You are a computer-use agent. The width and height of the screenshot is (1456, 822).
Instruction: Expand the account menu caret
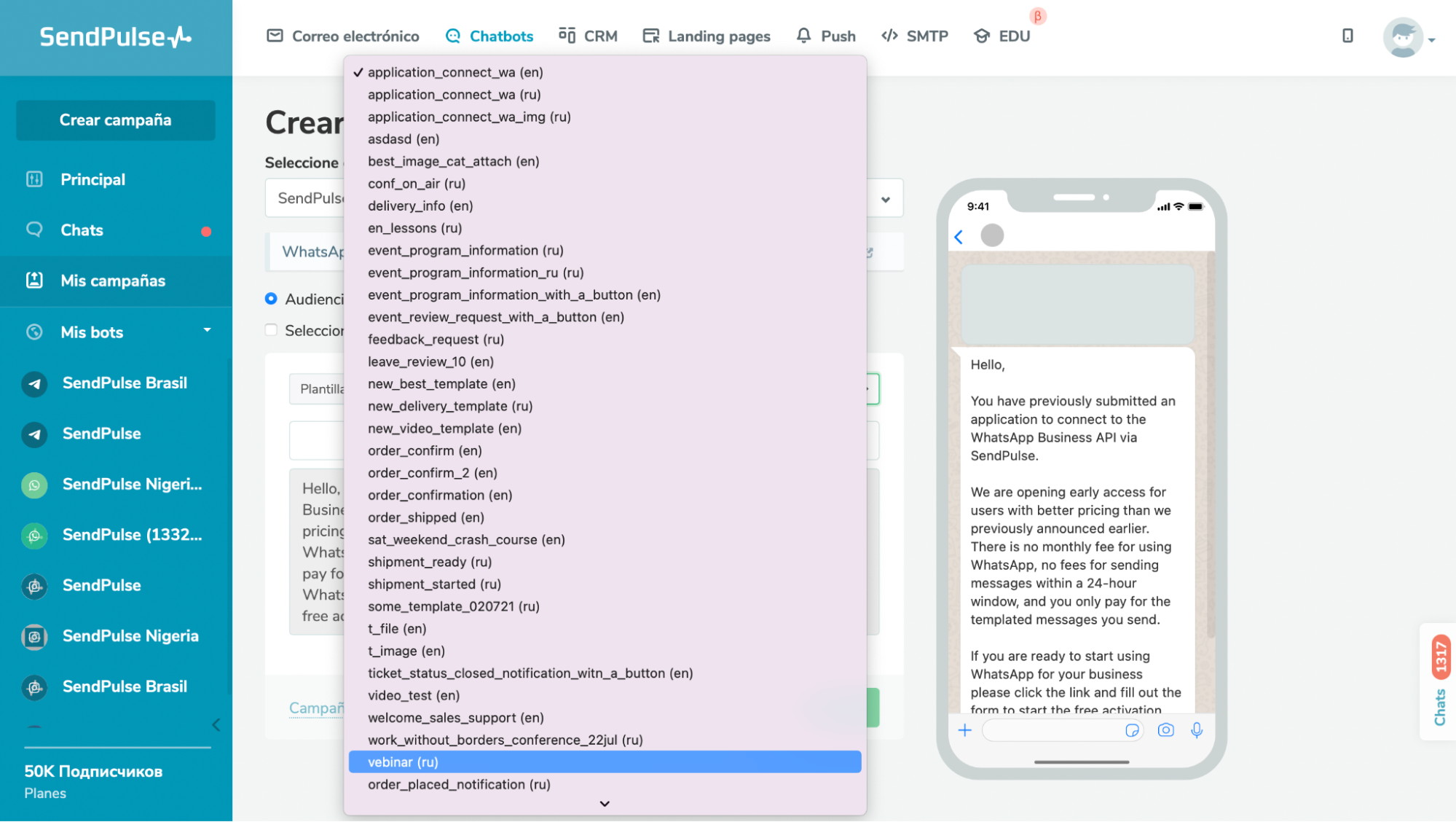1431,41
